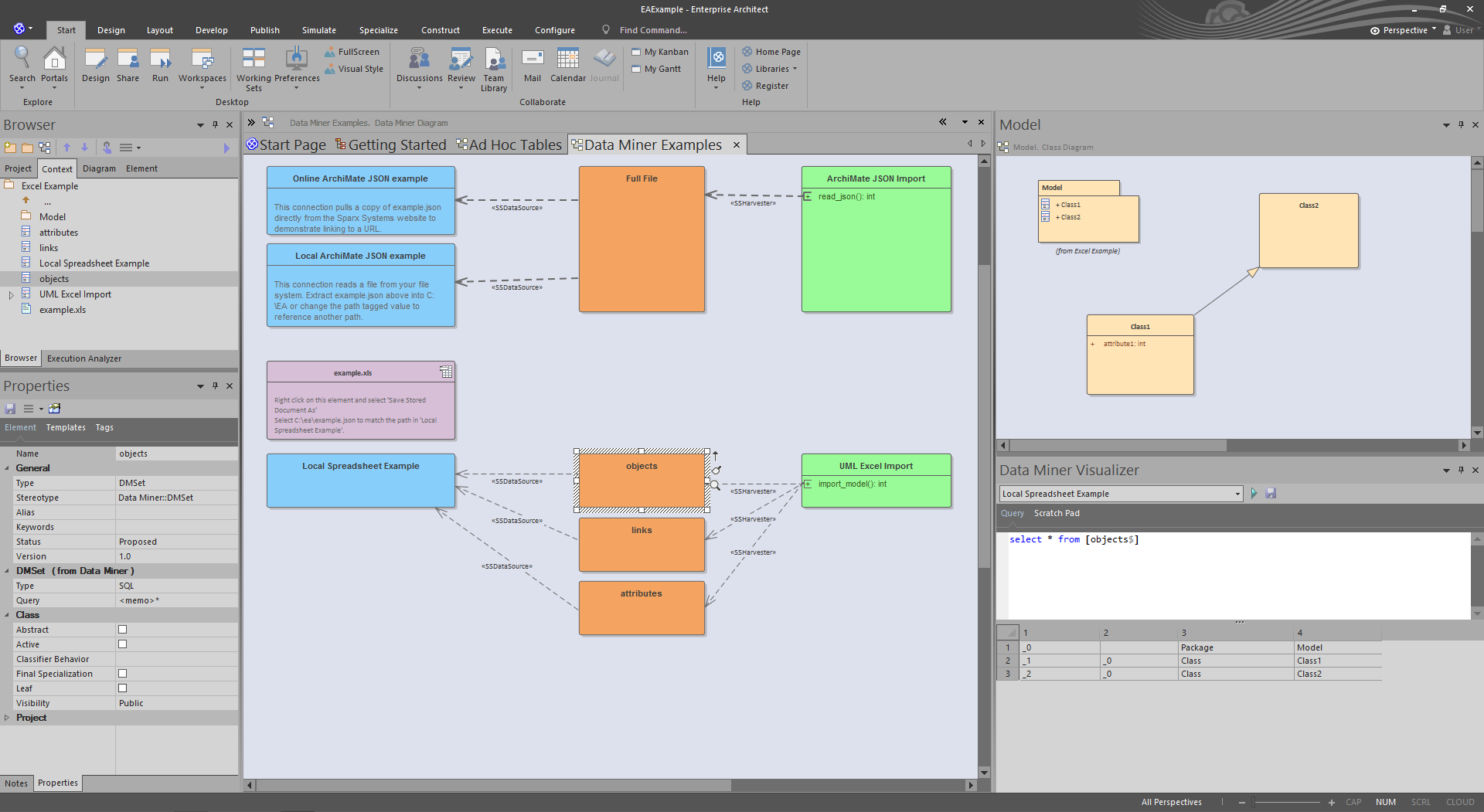Switch to the Simulate ribbon tab
Image resolution: width=1484 pixels, height=812 pixels.
318,30
